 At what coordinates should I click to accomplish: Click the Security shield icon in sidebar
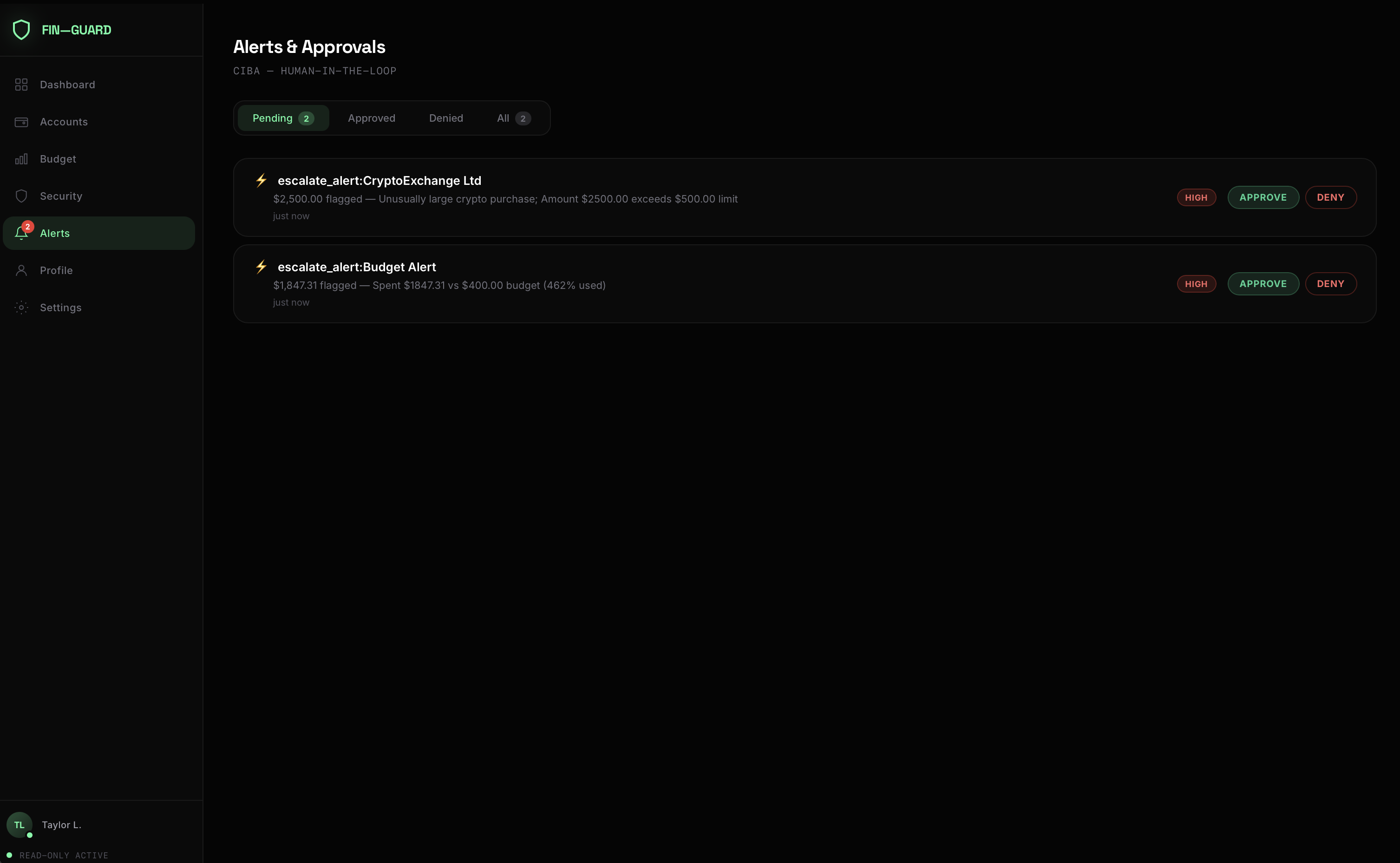tap(21, 196)
